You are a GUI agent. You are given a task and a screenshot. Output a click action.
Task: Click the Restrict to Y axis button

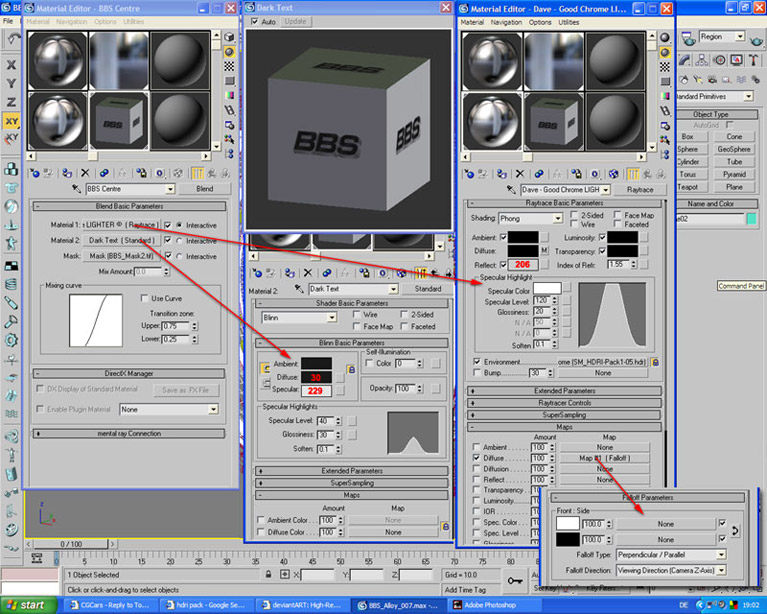coord(11,83)
